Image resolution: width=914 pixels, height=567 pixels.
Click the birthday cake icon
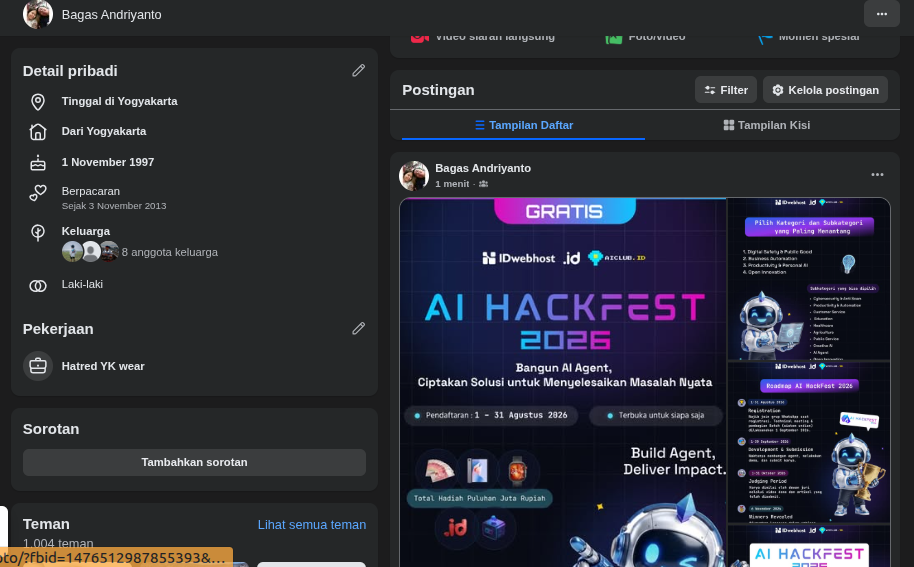[38, 163]
